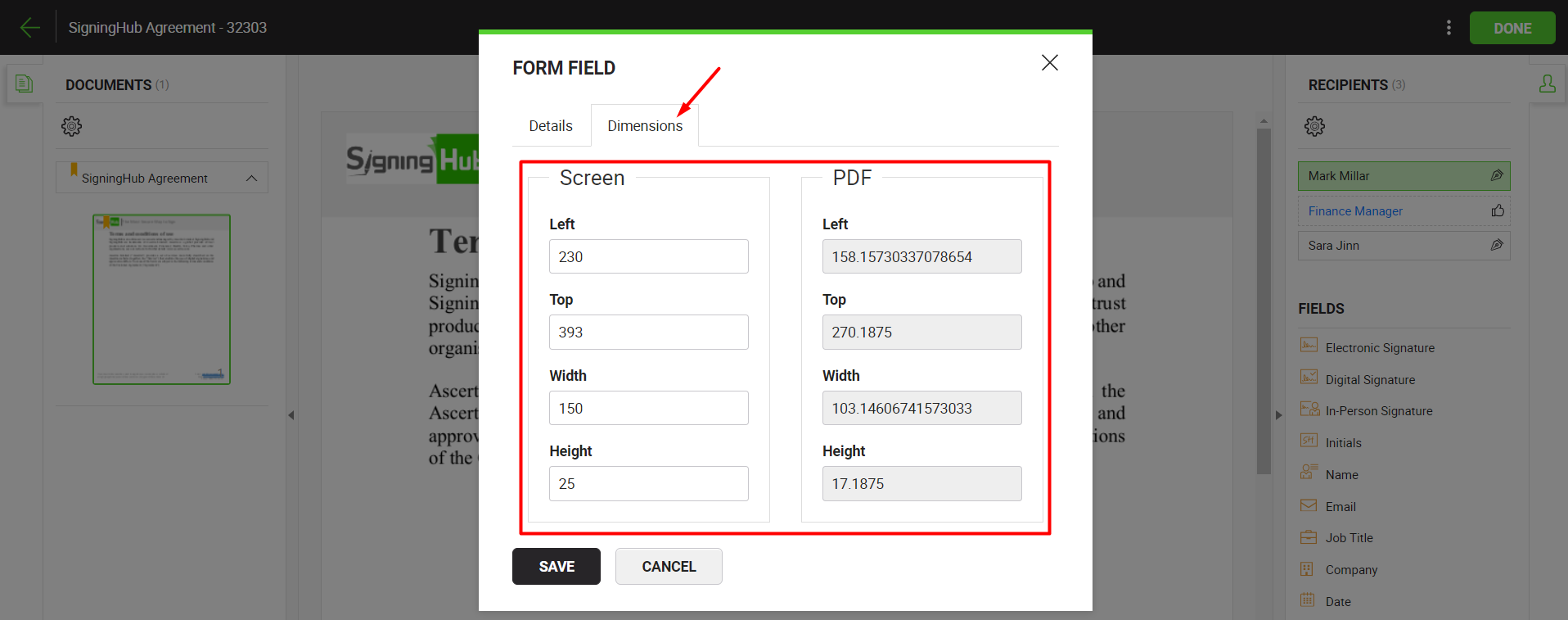Viewport: 1568px width, 620px height.
Task: Choose the In-Person Signature field icon
Action: point(1309,410)
